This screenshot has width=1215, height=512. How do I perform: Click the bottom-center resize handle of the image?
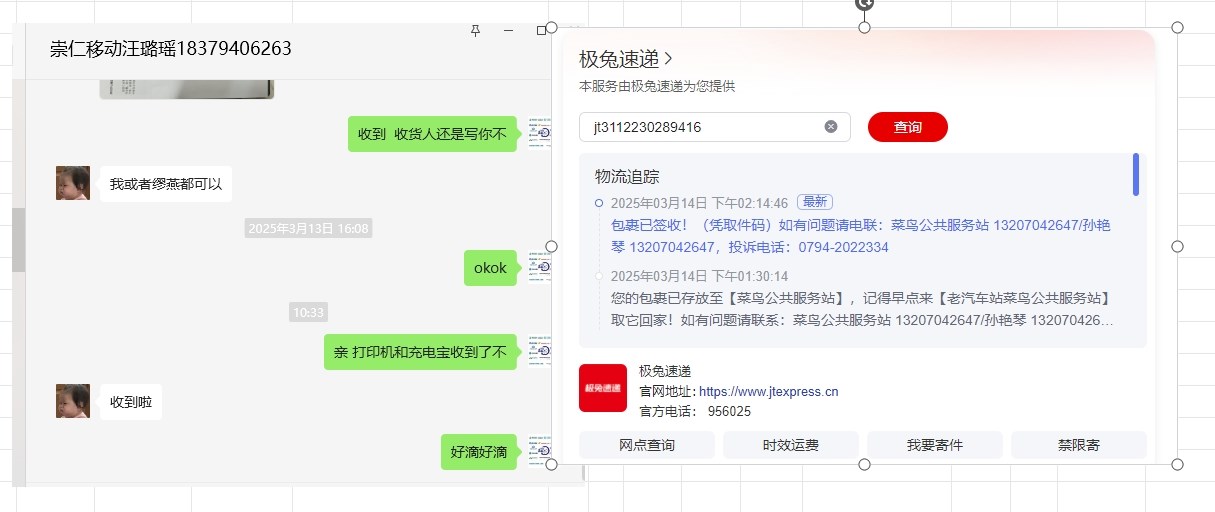[x=865, y=464]
